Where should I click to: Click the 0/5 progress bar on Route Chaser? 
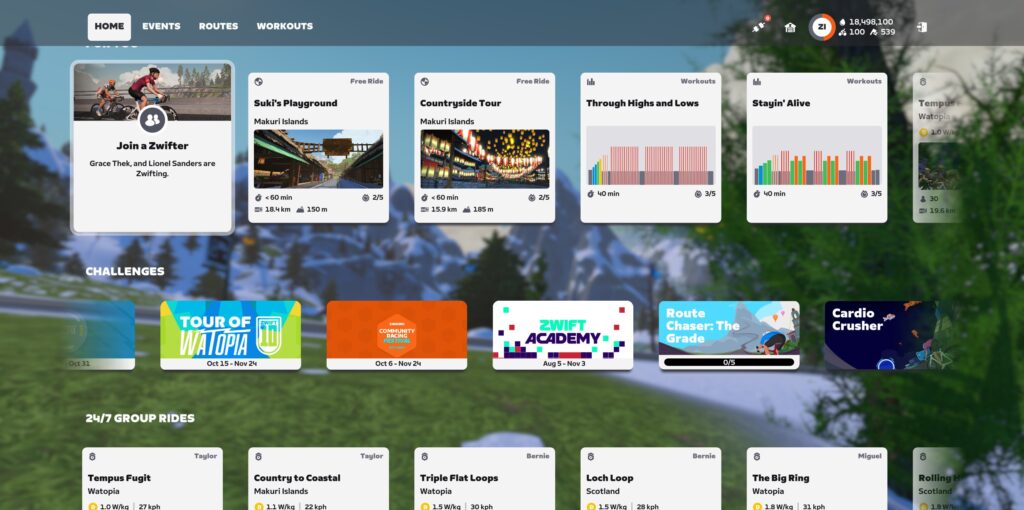729,362
